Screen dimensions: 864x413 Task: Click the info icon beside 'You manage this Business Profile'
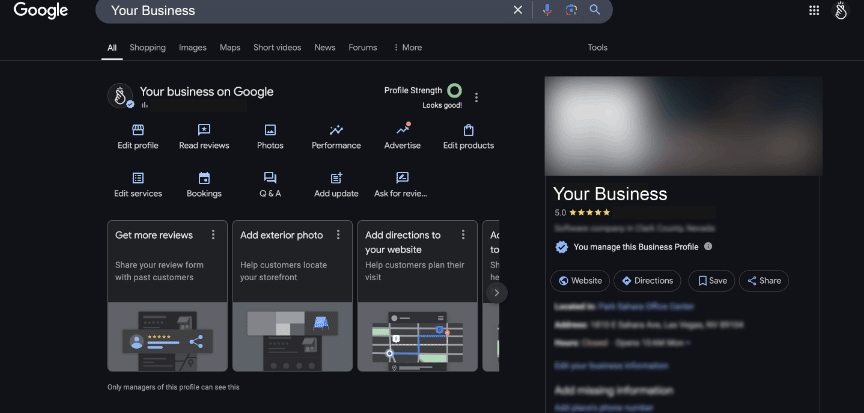[708, 247]
